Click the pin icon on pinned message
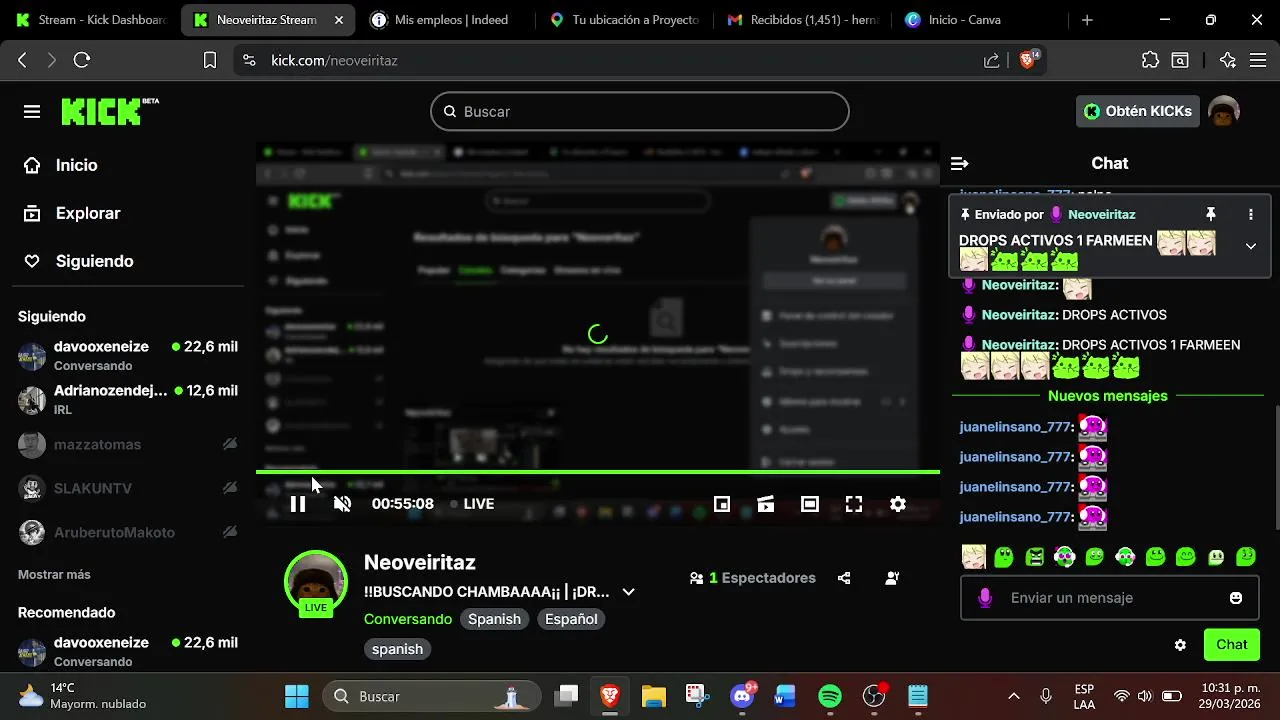The width and height of the screenshot is (1280, 720). pos(1210,214)
